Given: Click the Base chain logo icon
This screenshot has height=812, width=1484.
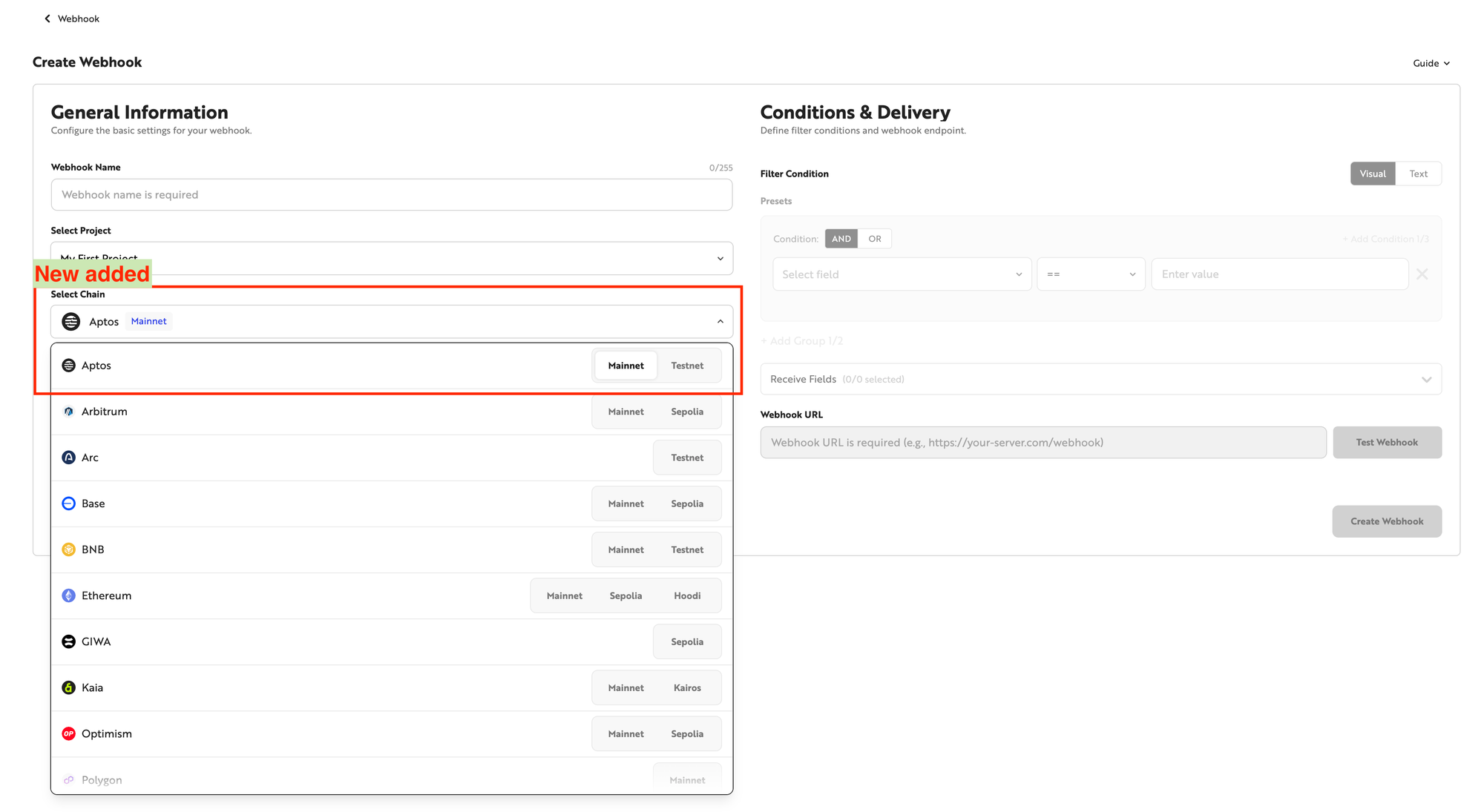Looking at the screenshot, I should tap(68, 504).
